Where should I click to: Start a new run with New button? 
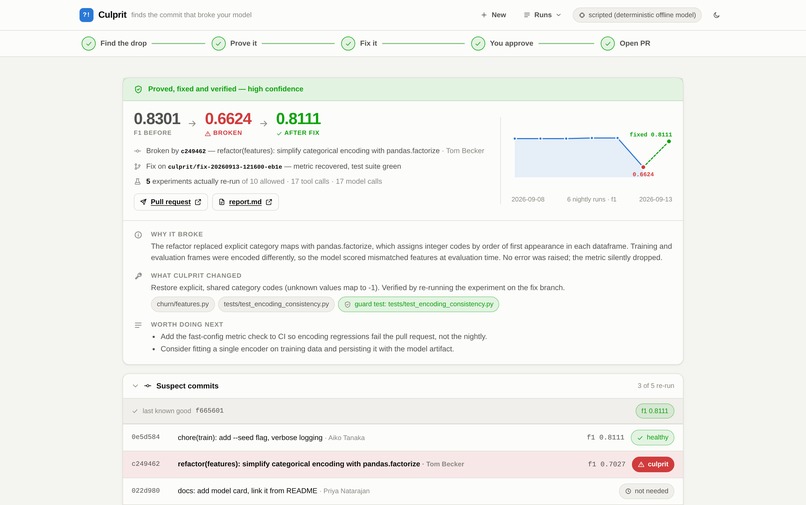[x=493, y=15]
